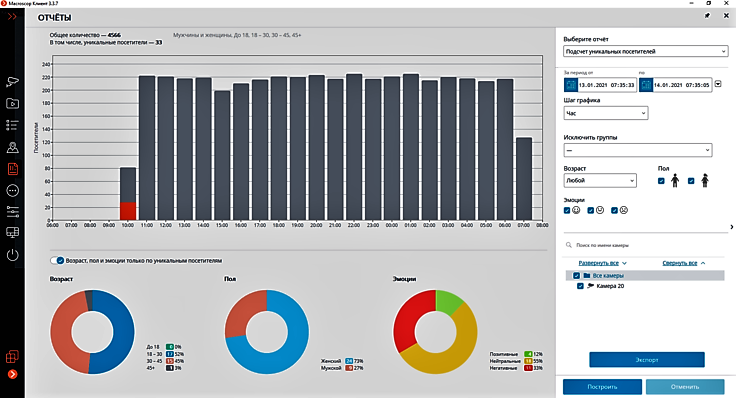Viewport: 736px width, 398px height.
Task: Uncheck the Камера 20 checkbox
Action: [x=580, y=286]
